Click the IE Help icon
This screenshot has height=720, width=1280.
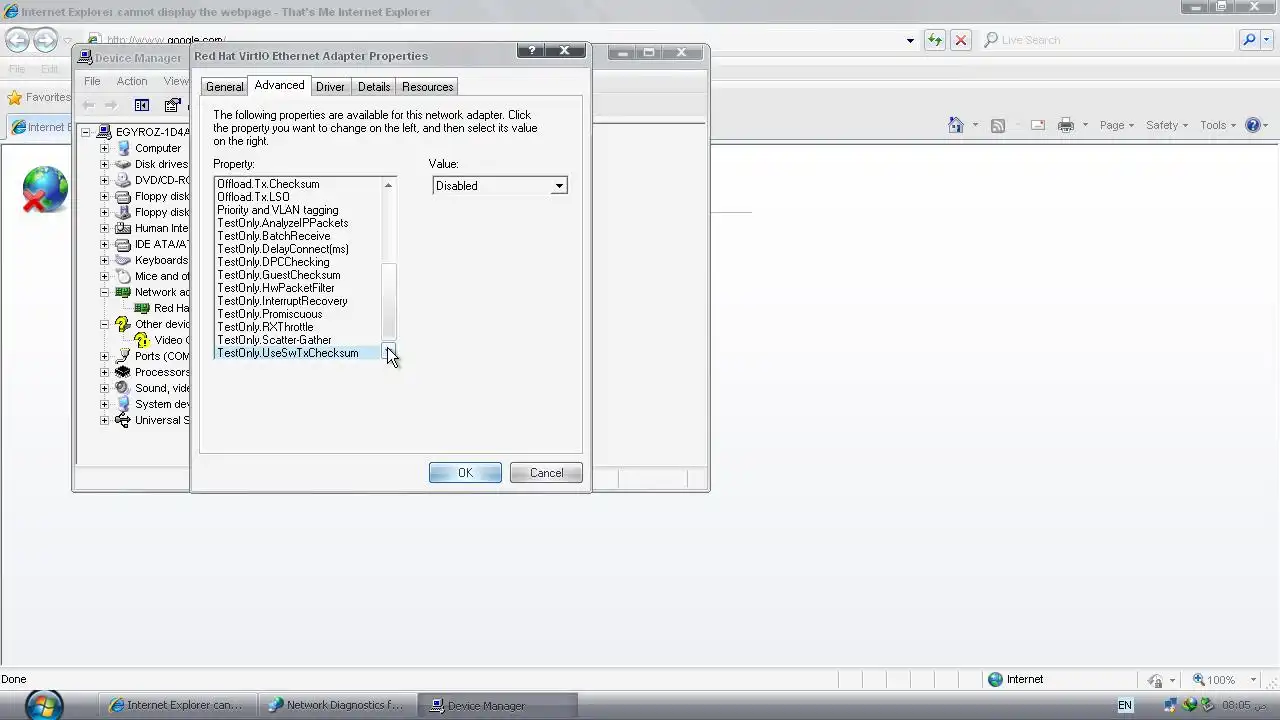(x=1253, y=125)
